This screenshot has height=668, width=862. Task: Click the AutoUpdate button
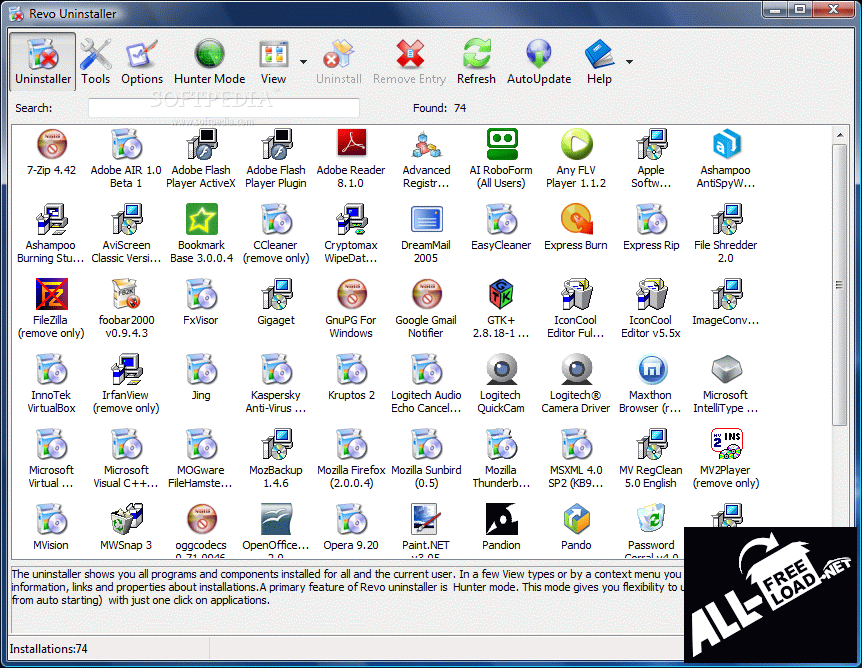point(539,62)
